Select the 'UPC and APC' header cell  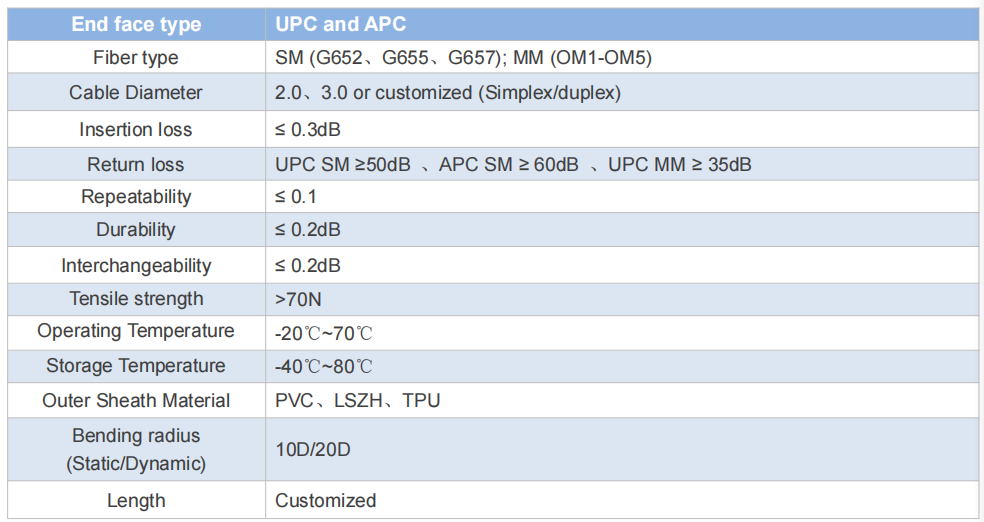pyautogui.click(x=622, y=24)
